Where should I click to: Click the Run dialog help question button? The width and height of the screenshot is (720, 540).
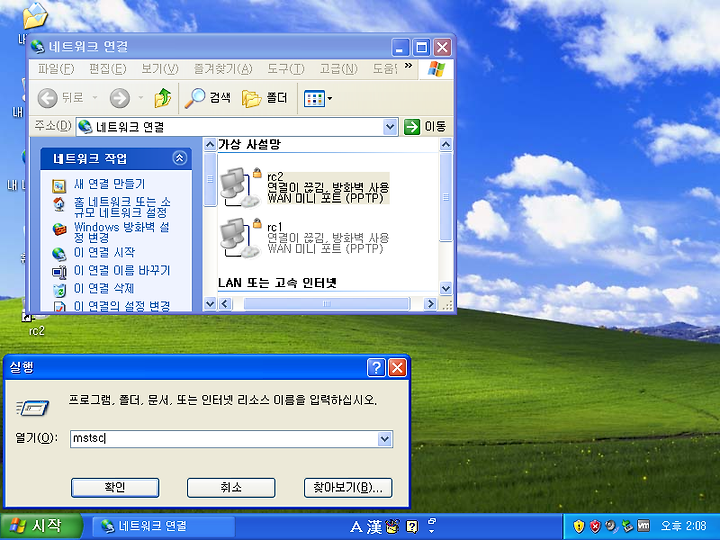click(x=376, y=367)
